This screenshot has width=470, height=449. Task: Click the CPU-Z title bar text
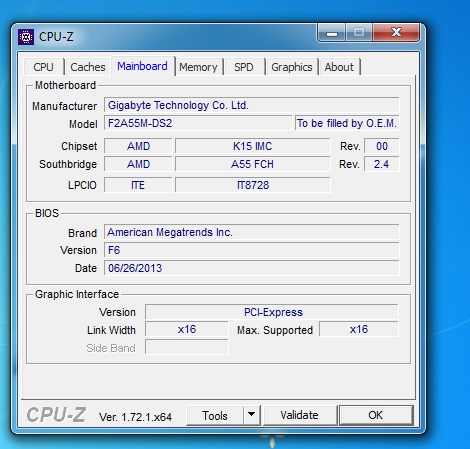(56, 37)
